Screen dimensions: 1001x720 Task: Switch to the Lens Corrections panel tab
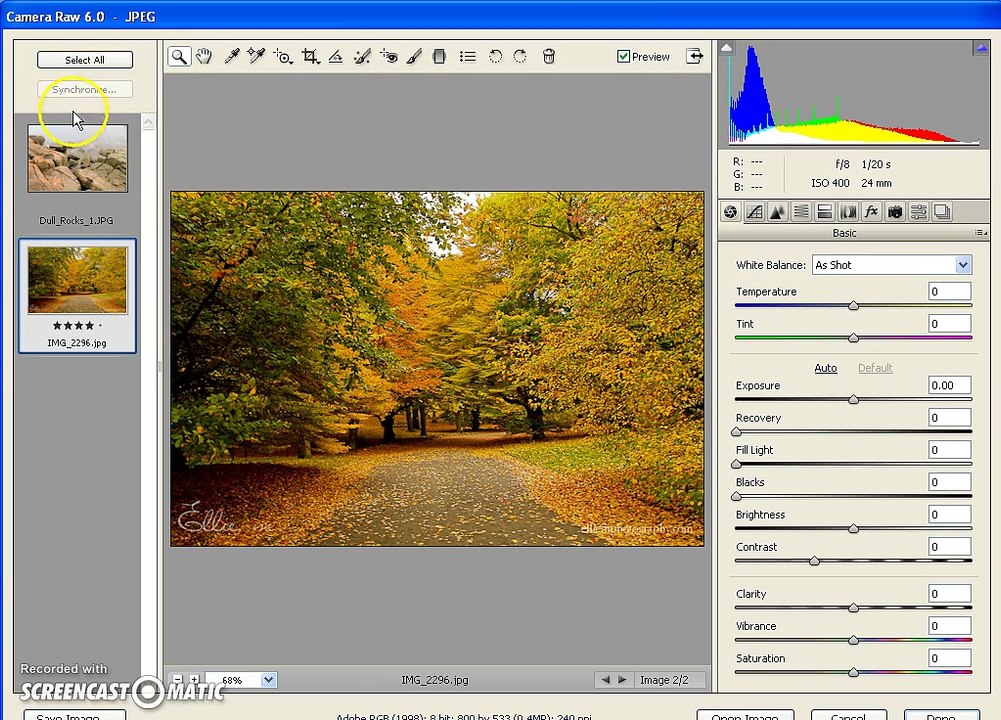click(x=848, y=212)
